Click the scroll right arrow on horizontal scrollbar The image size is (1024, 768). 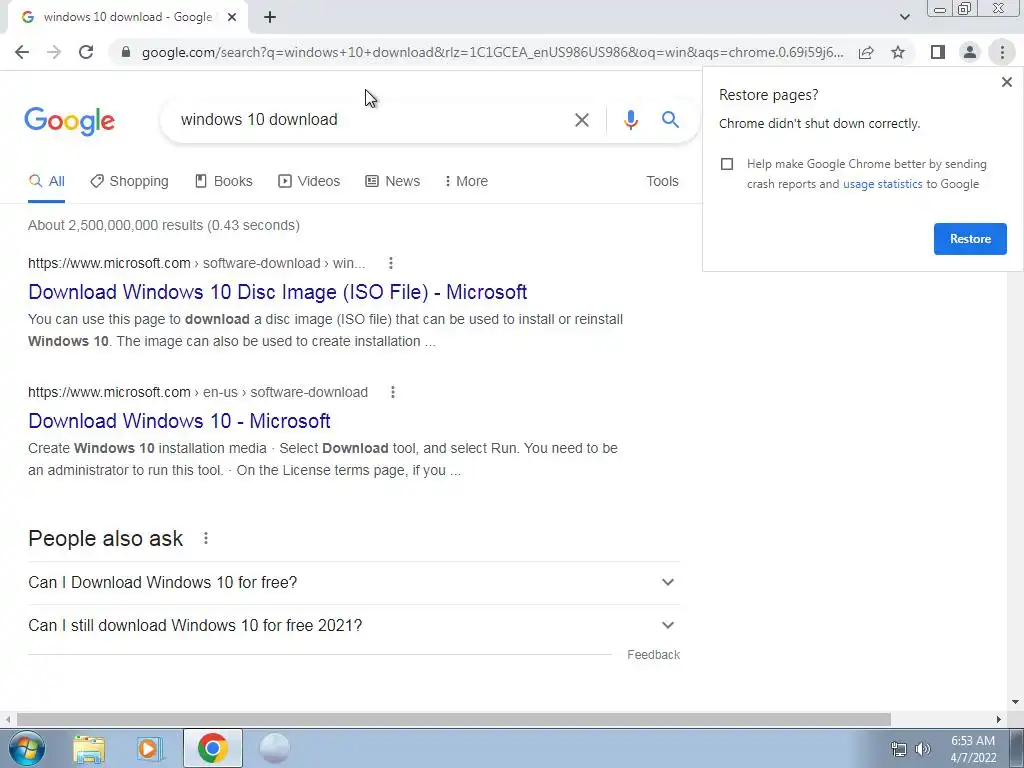click(999, 720)
